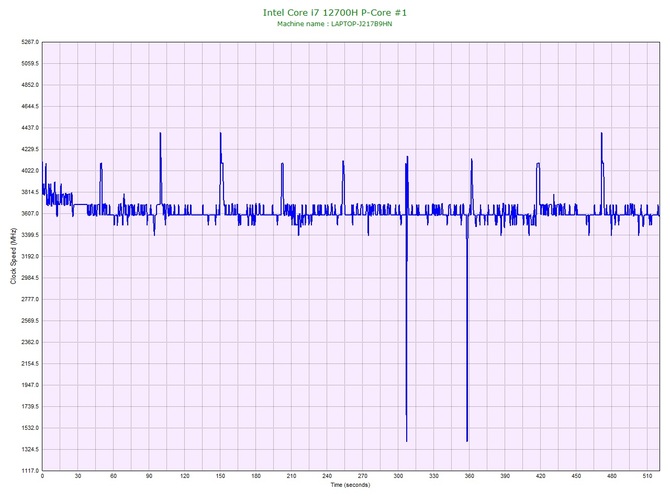Select the 4437.0 y-axis value

point(30,128)
